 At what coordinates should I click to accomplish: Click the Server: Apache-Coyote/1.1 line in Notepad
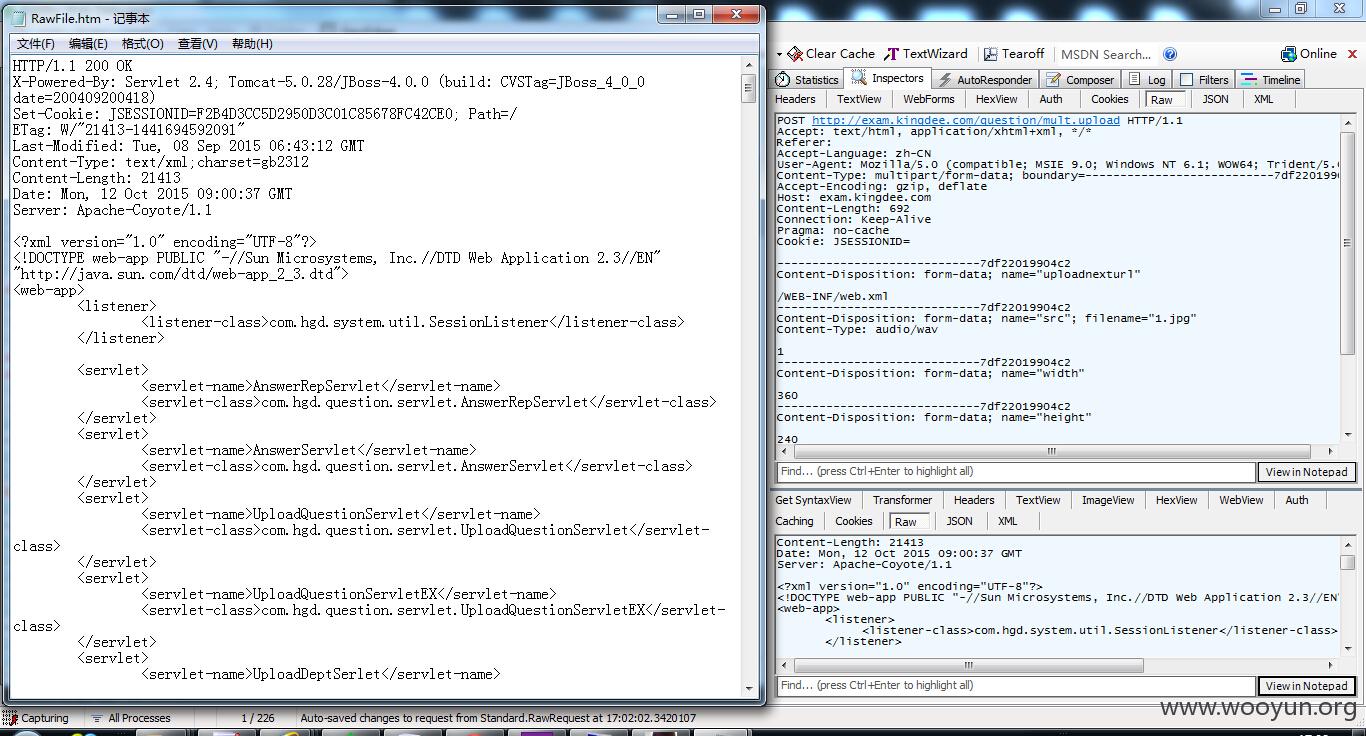[112, 210]
